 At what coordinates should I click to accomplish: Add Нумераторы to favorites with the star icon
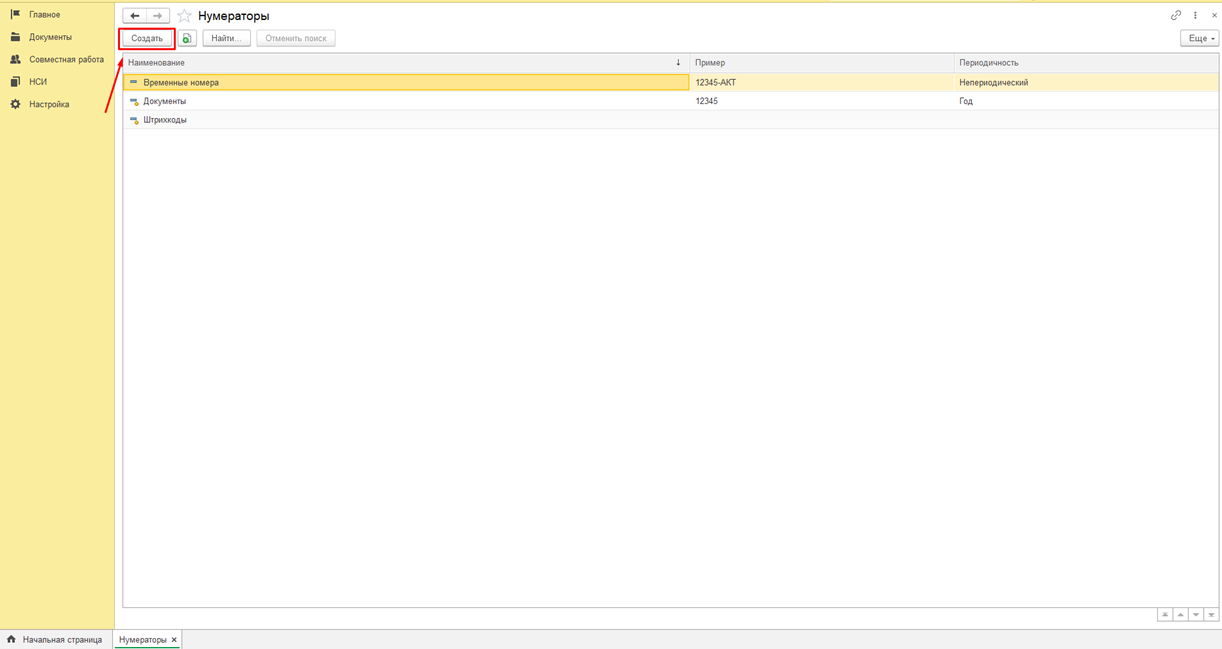point(184,16)
